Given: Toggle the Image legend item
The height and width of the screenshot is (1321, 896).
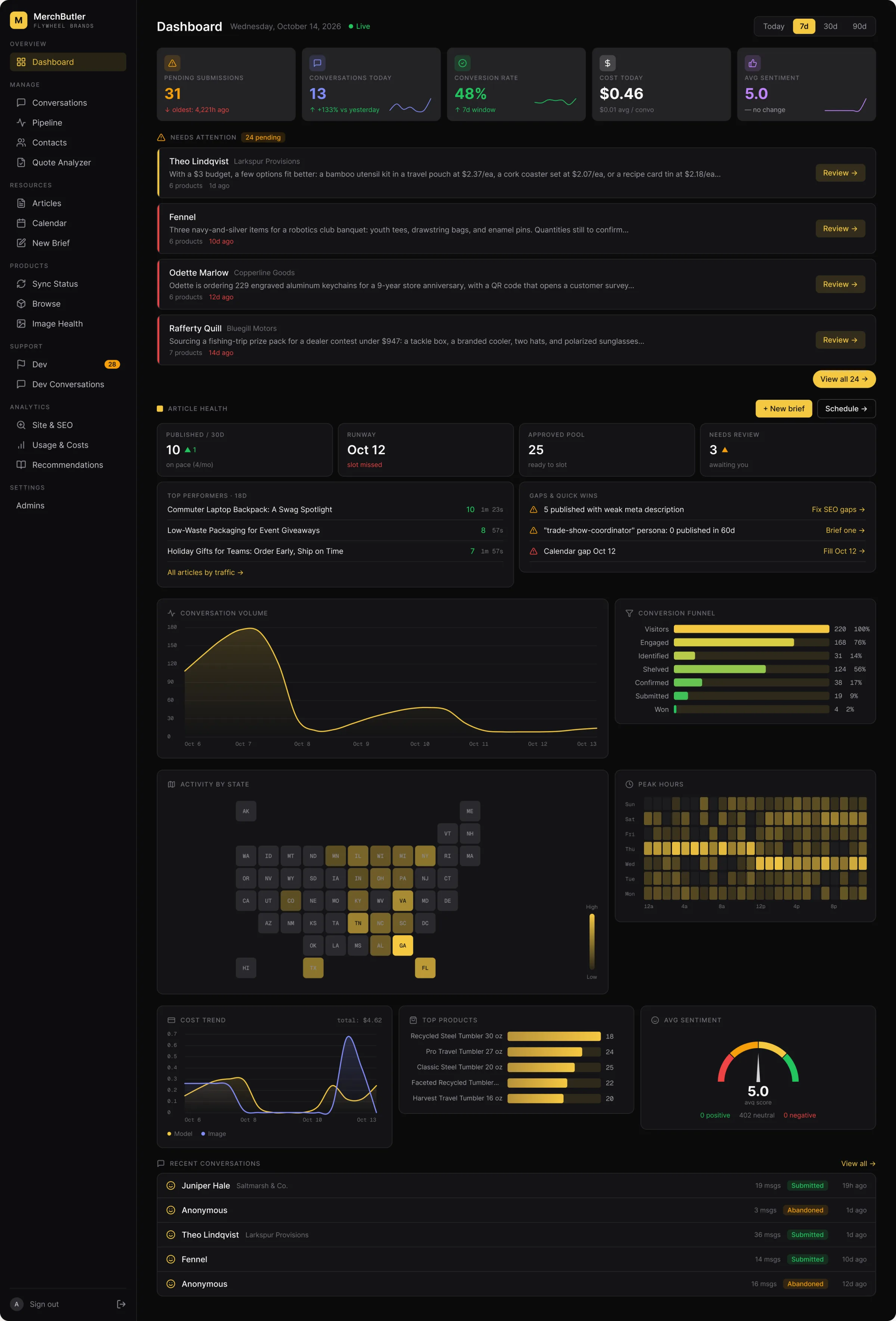Looking at the screenshot, I should pos(214,1133).
